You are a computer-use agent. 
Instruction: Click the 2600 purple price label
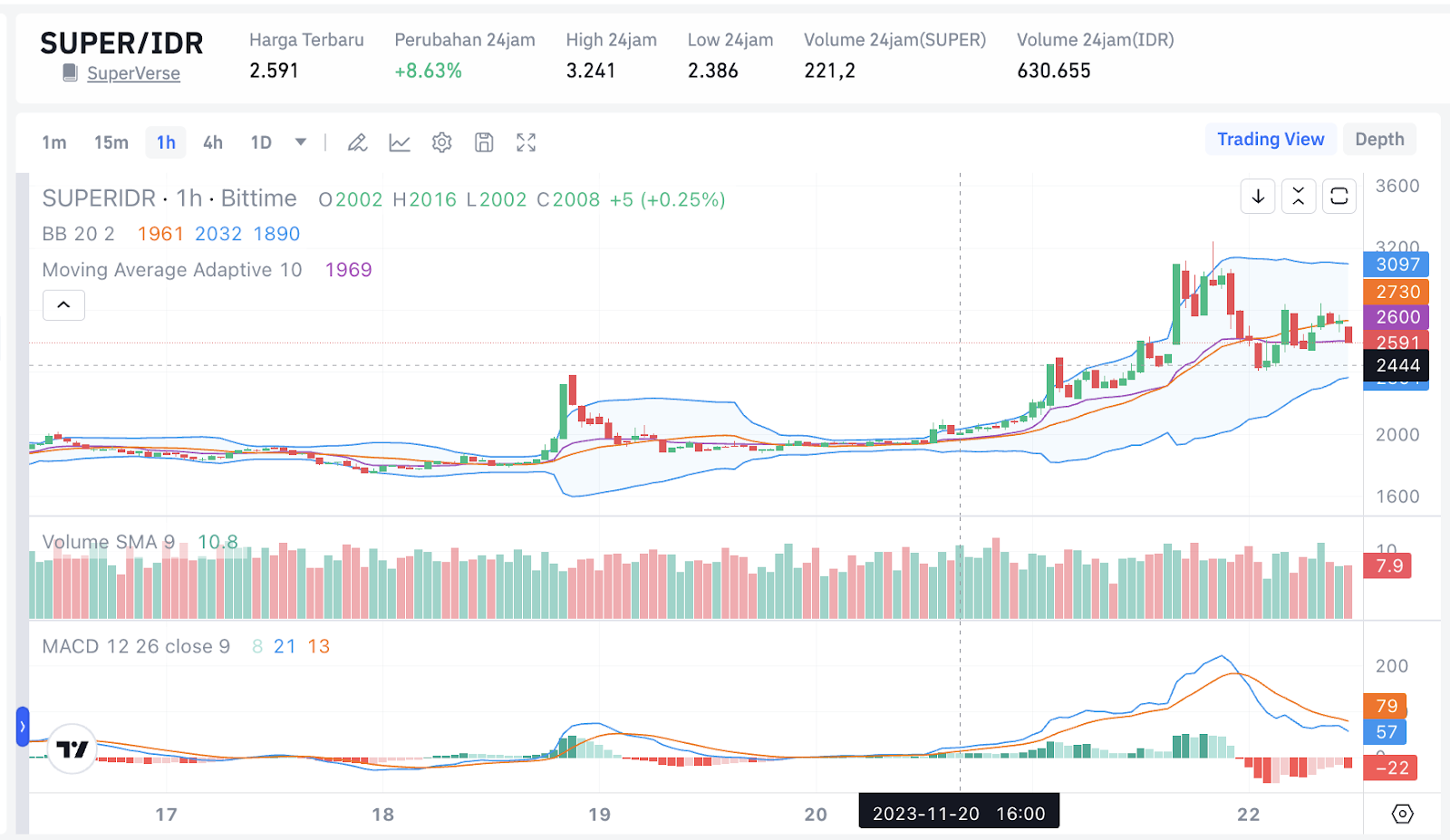[x=1397, y=317]
